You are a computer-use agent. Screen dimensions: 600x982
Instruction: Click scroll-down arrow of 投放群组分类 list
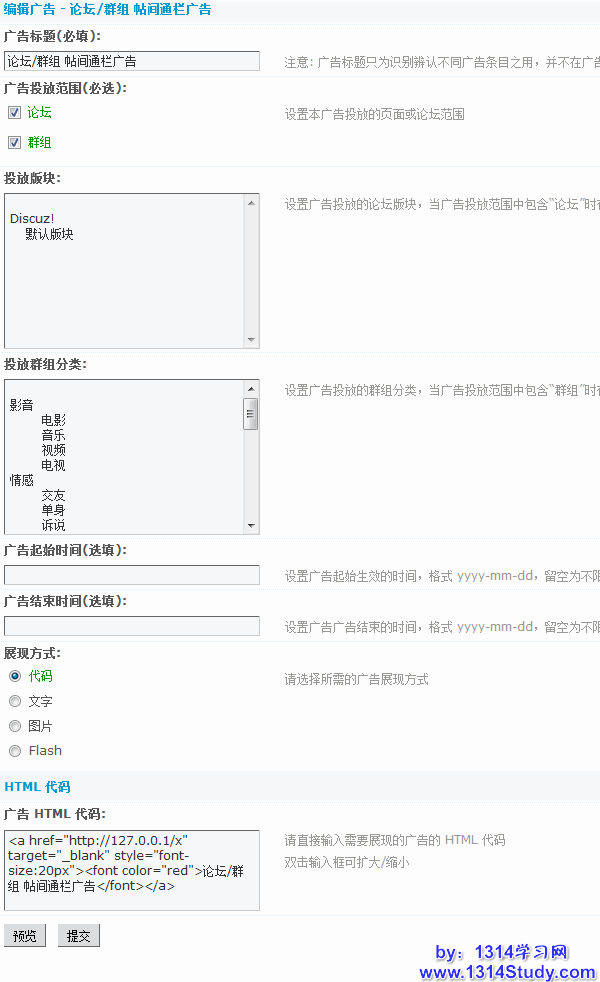[x=251, y=526]
